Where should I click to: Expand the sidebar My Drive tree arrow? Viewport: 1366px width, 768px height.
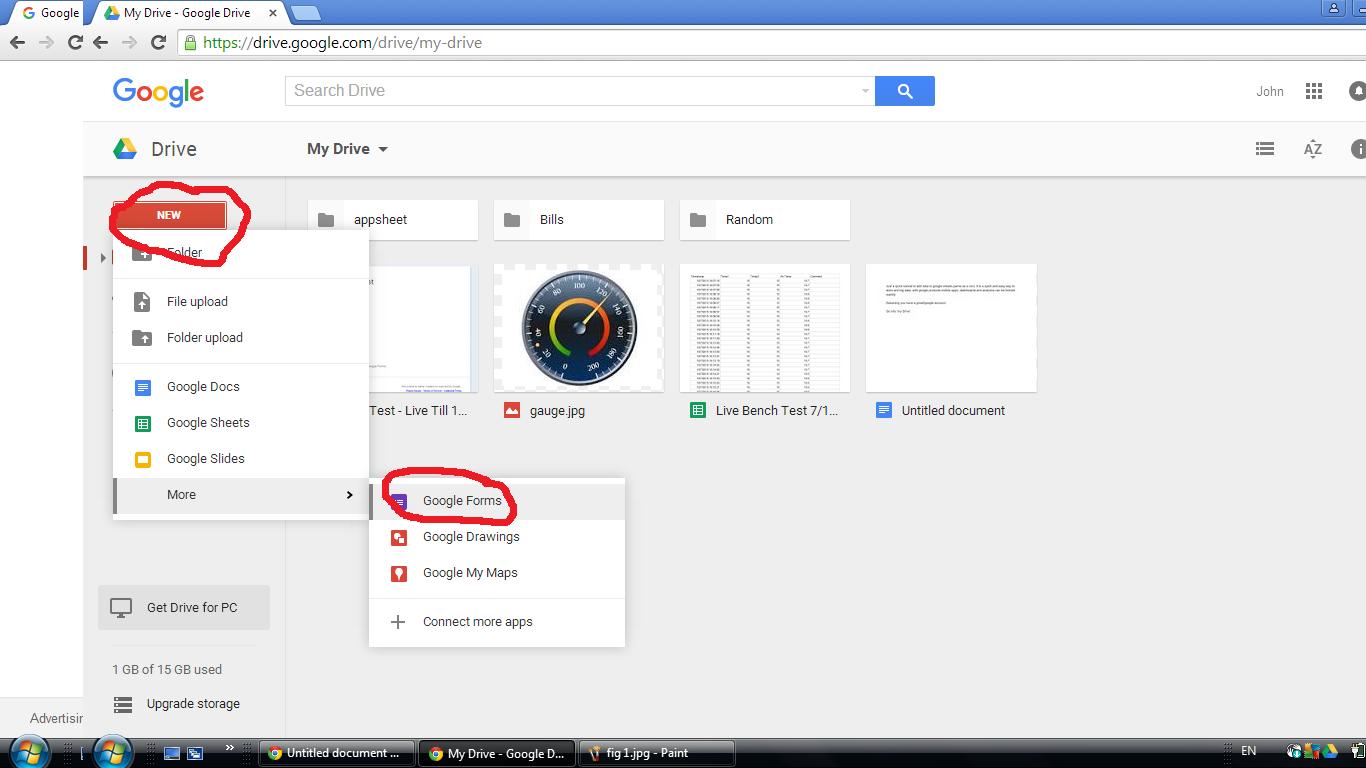(x=103, y=258)
